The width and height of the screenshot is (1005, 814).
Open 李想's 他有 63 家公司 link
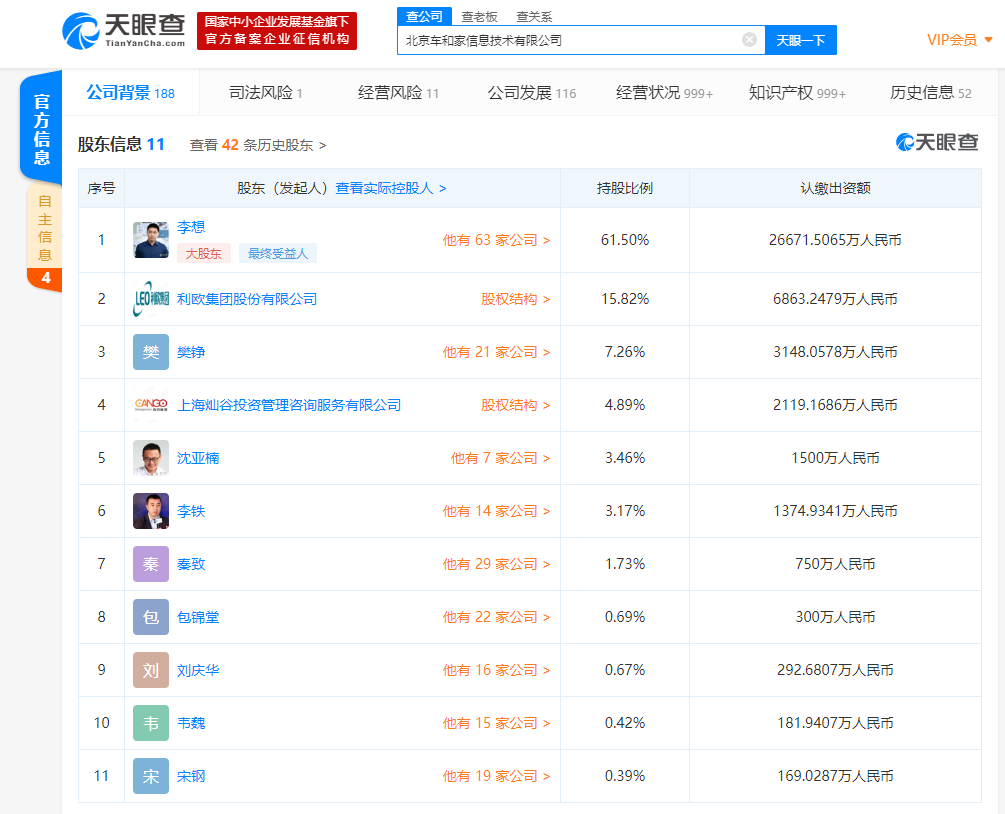(496, 240)
